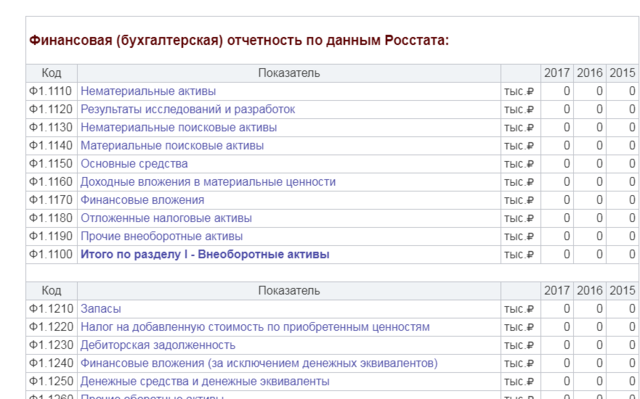Click Нематериальные поисковые активы link
The image size is (640, 399).
pyautogui.click(x=179, y=127)
